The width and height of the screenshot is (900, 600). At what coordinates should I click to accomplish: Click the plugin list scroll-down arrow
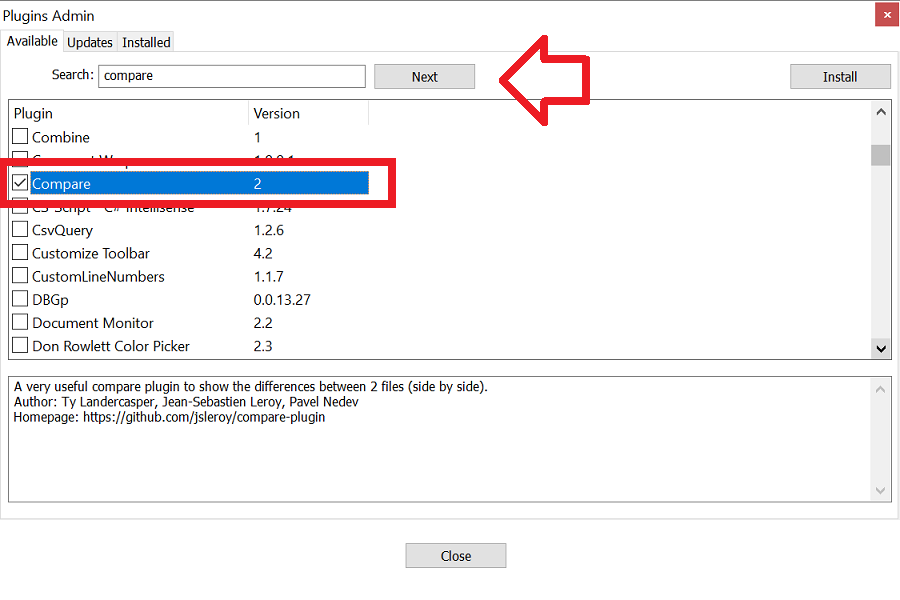(x=881, y=349)
